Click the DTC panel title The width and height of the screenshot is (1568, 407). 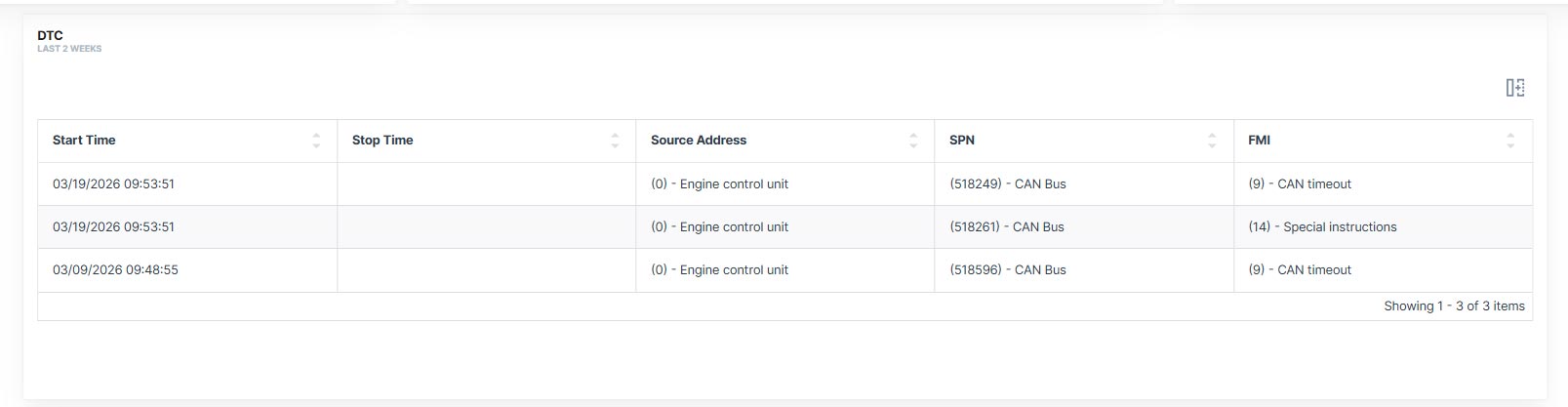point(50,35)
